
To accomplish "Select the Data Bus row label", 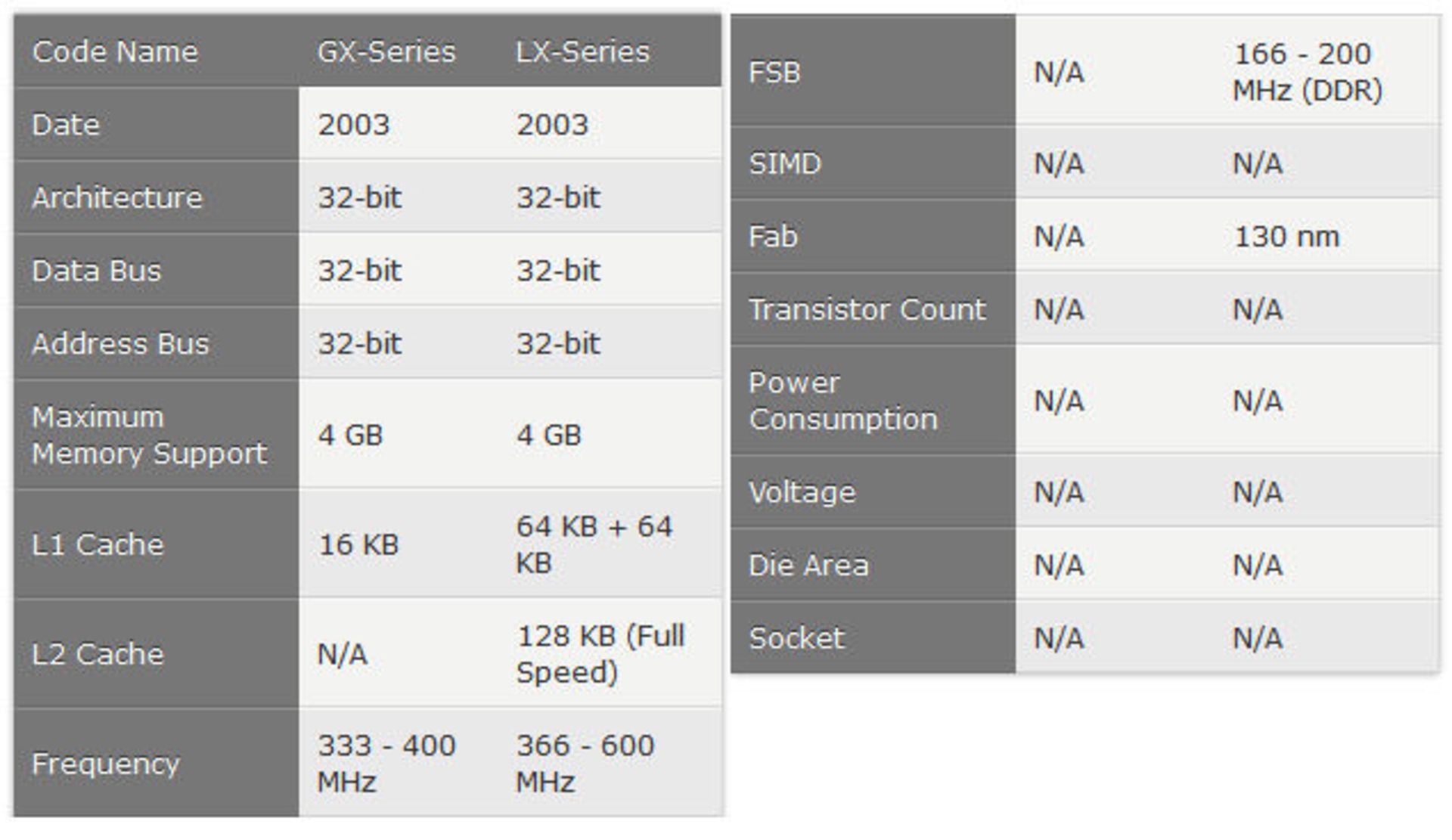I will 97,271.
